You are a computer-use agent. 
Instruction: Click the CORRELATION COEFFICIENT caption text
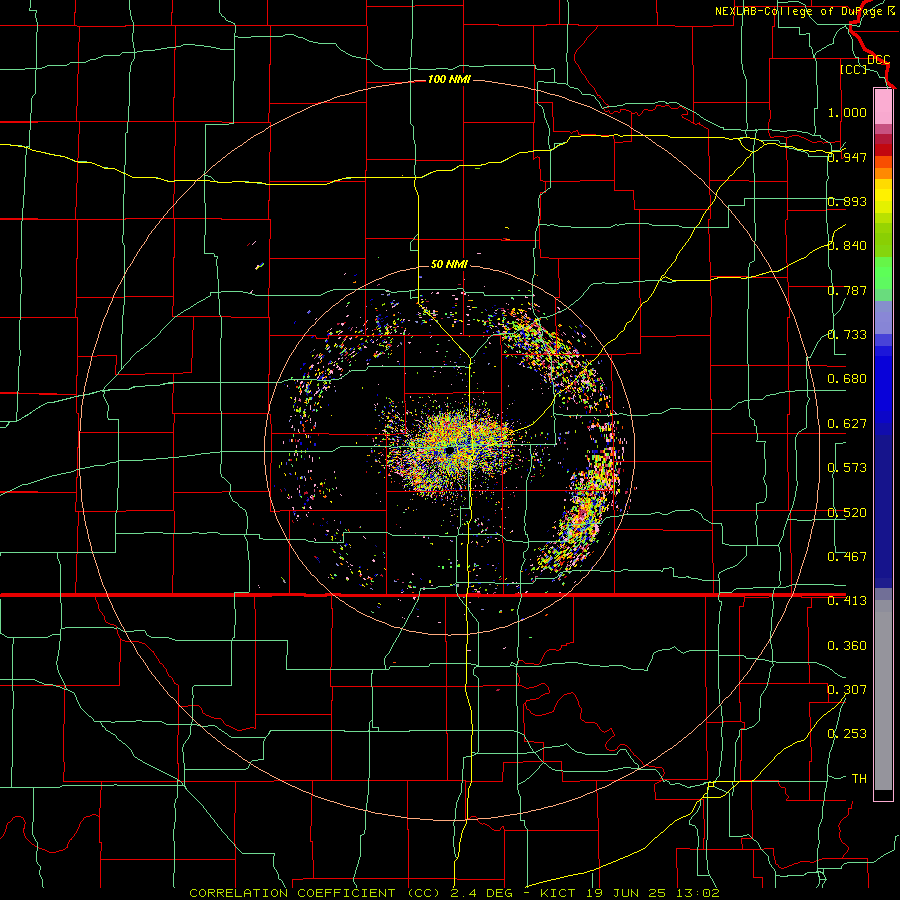292,893
